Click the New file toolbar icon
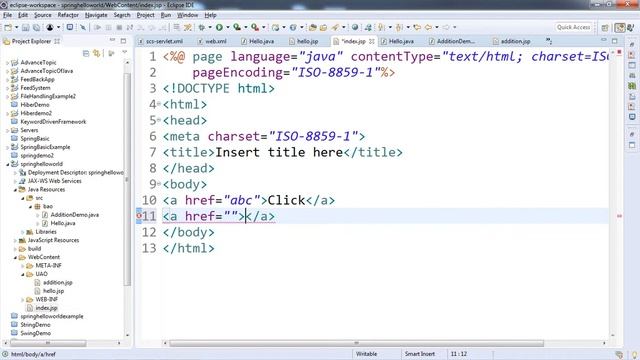This screenshot has height=360, width=640. click(8, 27)
